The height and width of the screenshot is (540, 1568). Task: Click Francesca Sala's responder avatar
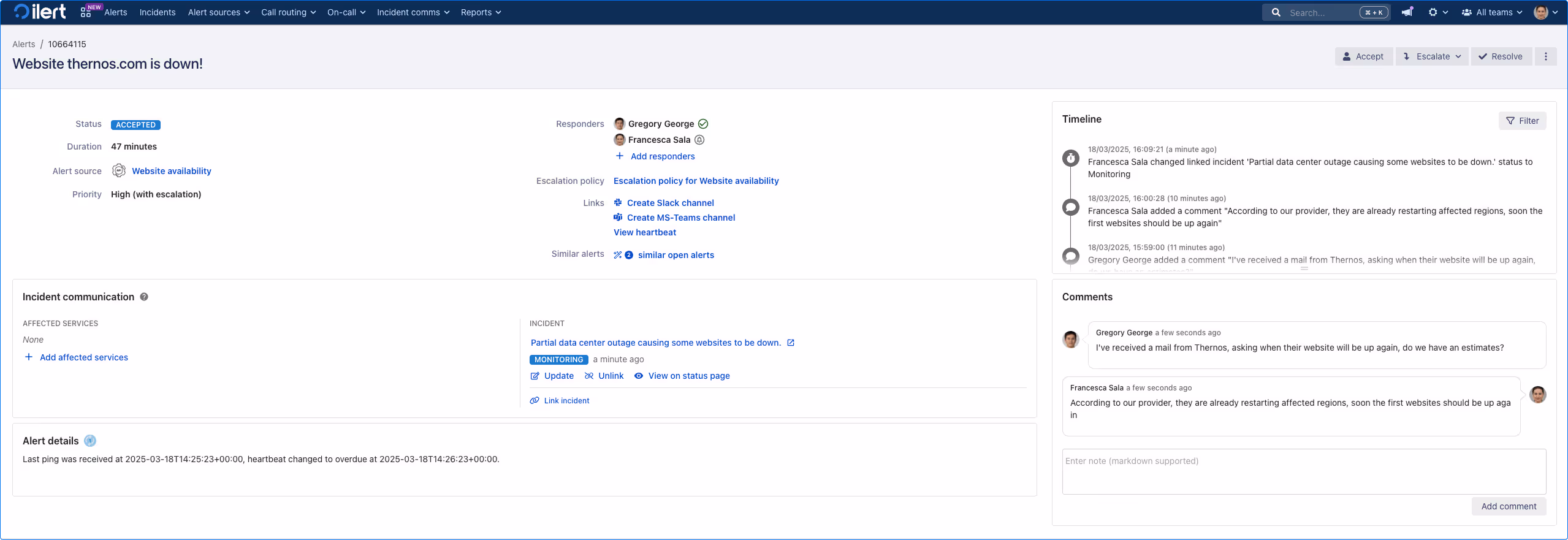click(619, 140)
